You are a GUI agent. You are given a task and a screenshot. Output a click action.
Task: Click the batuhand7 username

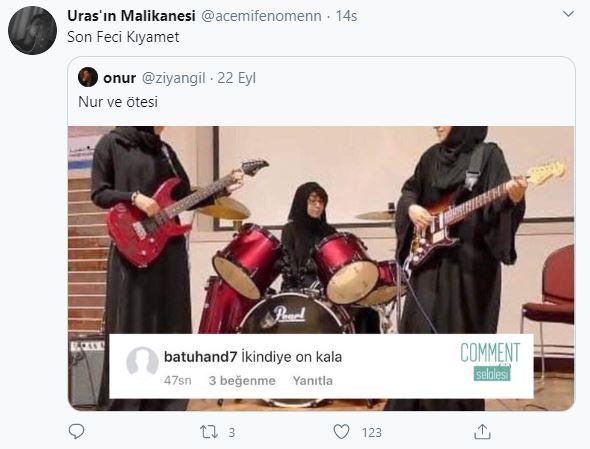pyautogui.click(x=200, y=356)
